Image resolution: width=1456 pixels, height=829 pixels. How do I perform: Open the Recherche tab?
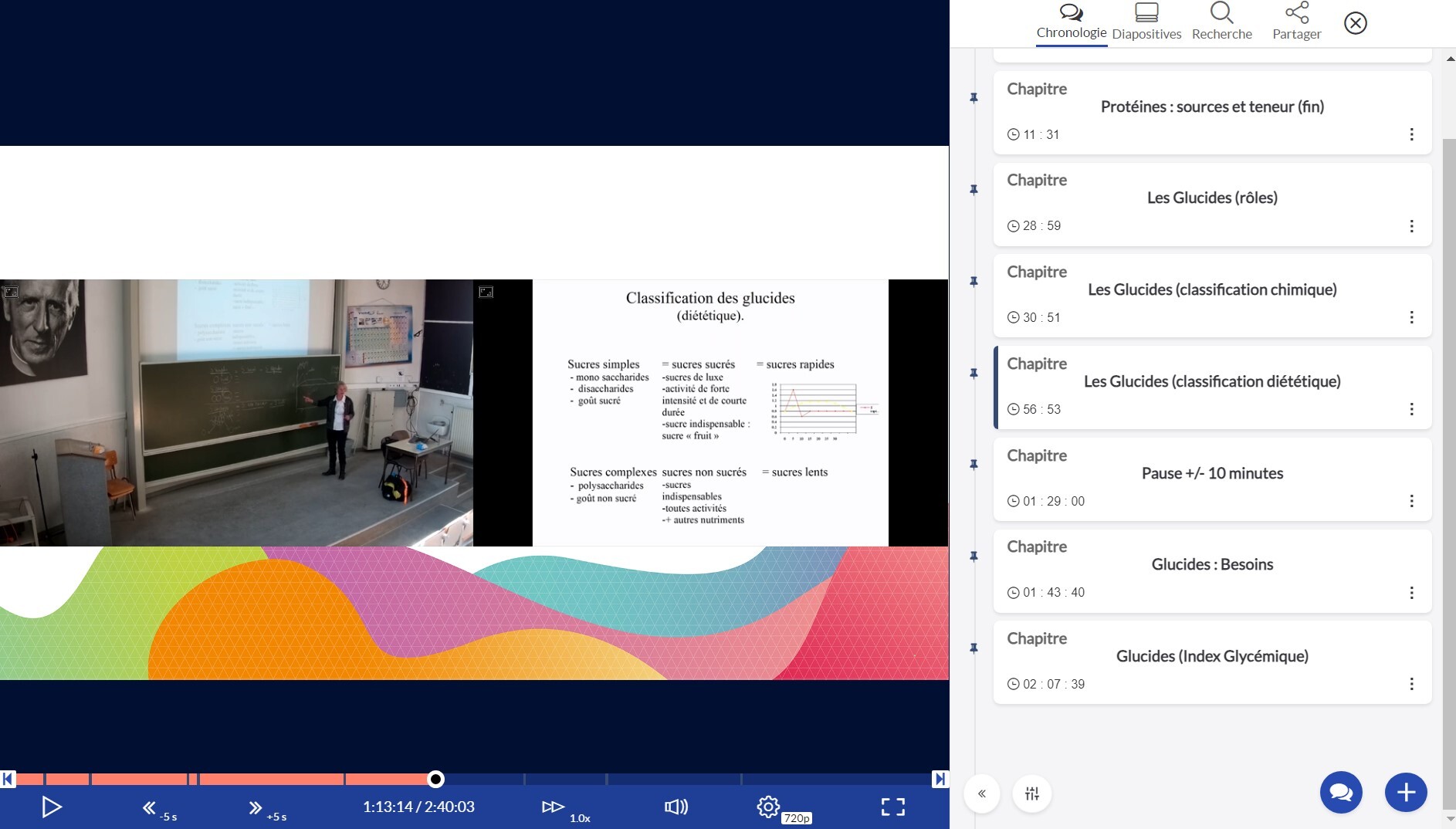1221,22
